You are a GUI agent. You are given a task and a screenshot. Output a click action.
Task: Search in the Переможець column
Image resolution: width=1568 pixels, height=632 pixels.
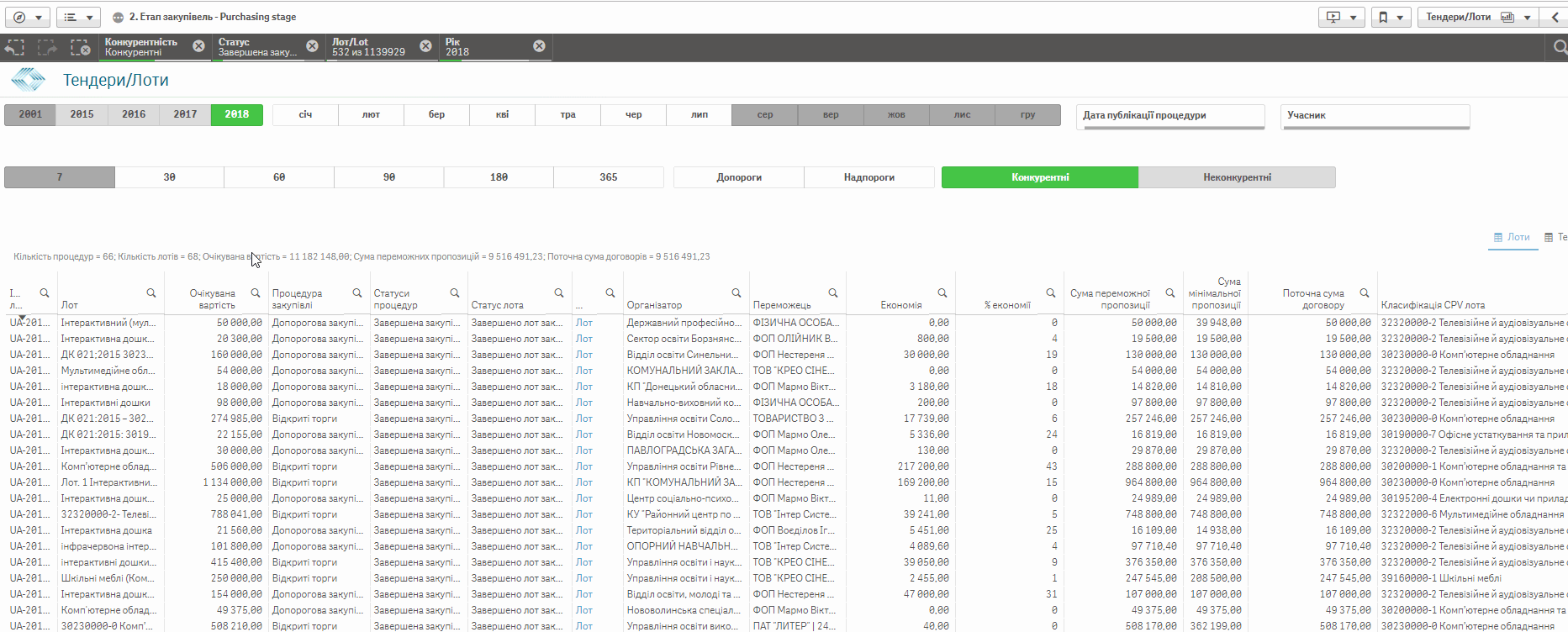click(x=833, y=293)
